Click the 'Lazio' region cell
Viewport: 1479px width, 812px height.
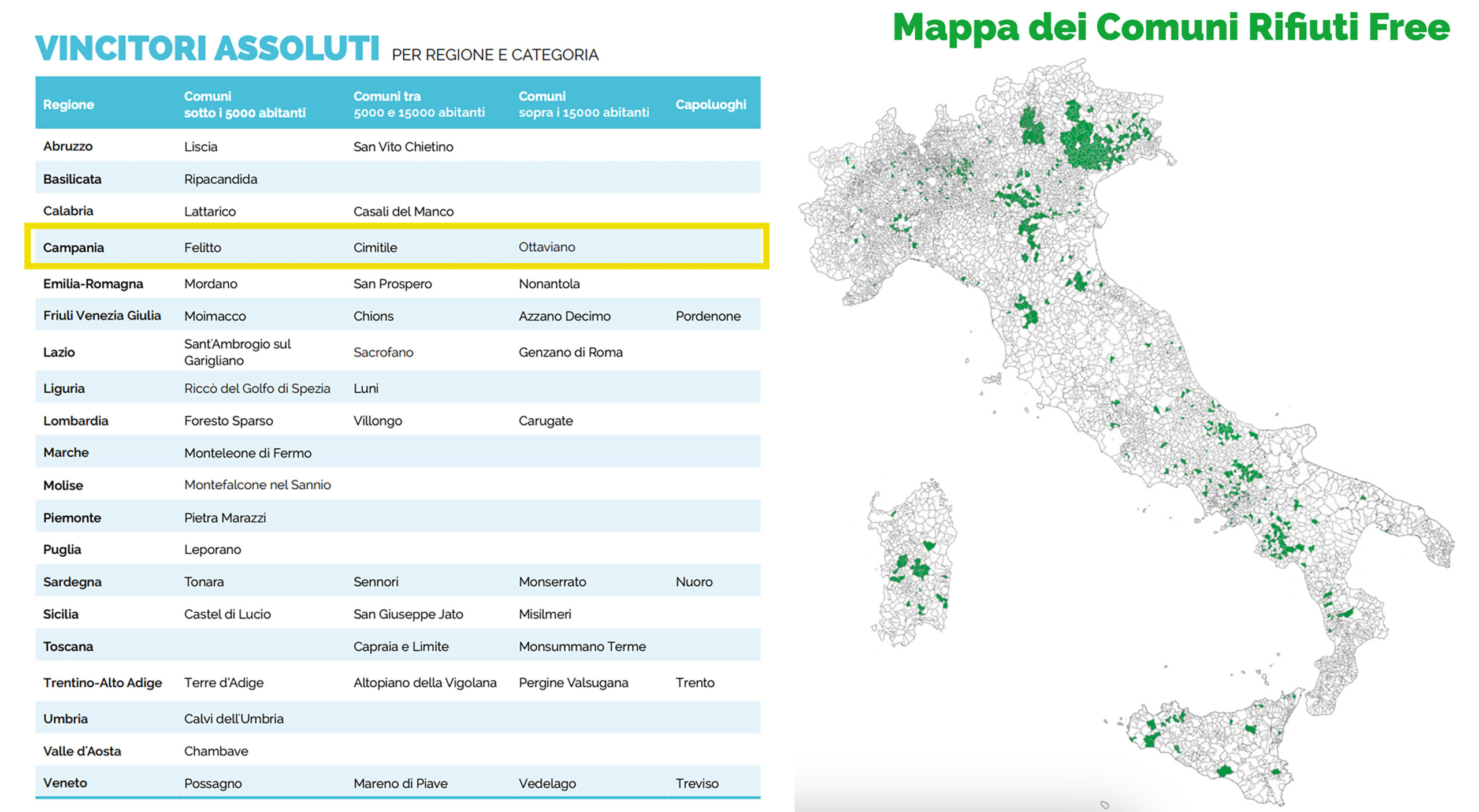click(x=59, y=352)
